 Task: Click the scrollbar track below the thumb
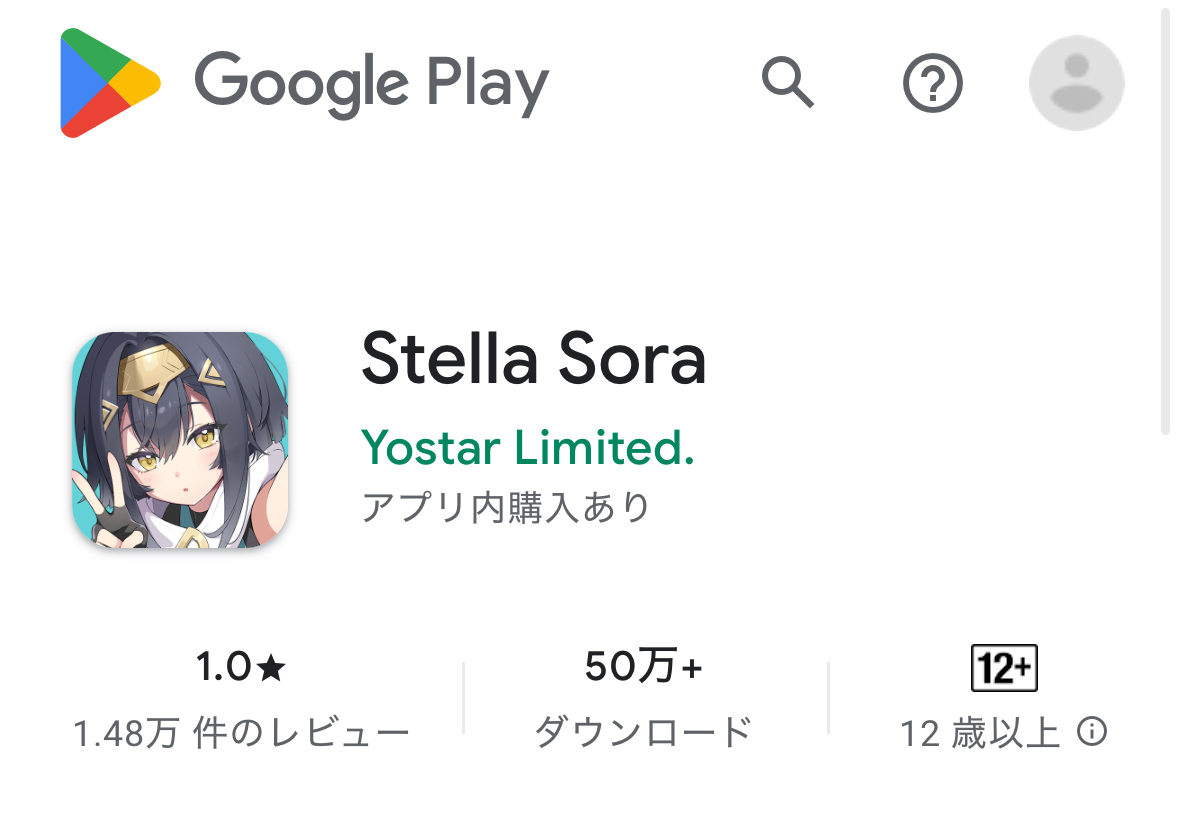(1165, 620)
